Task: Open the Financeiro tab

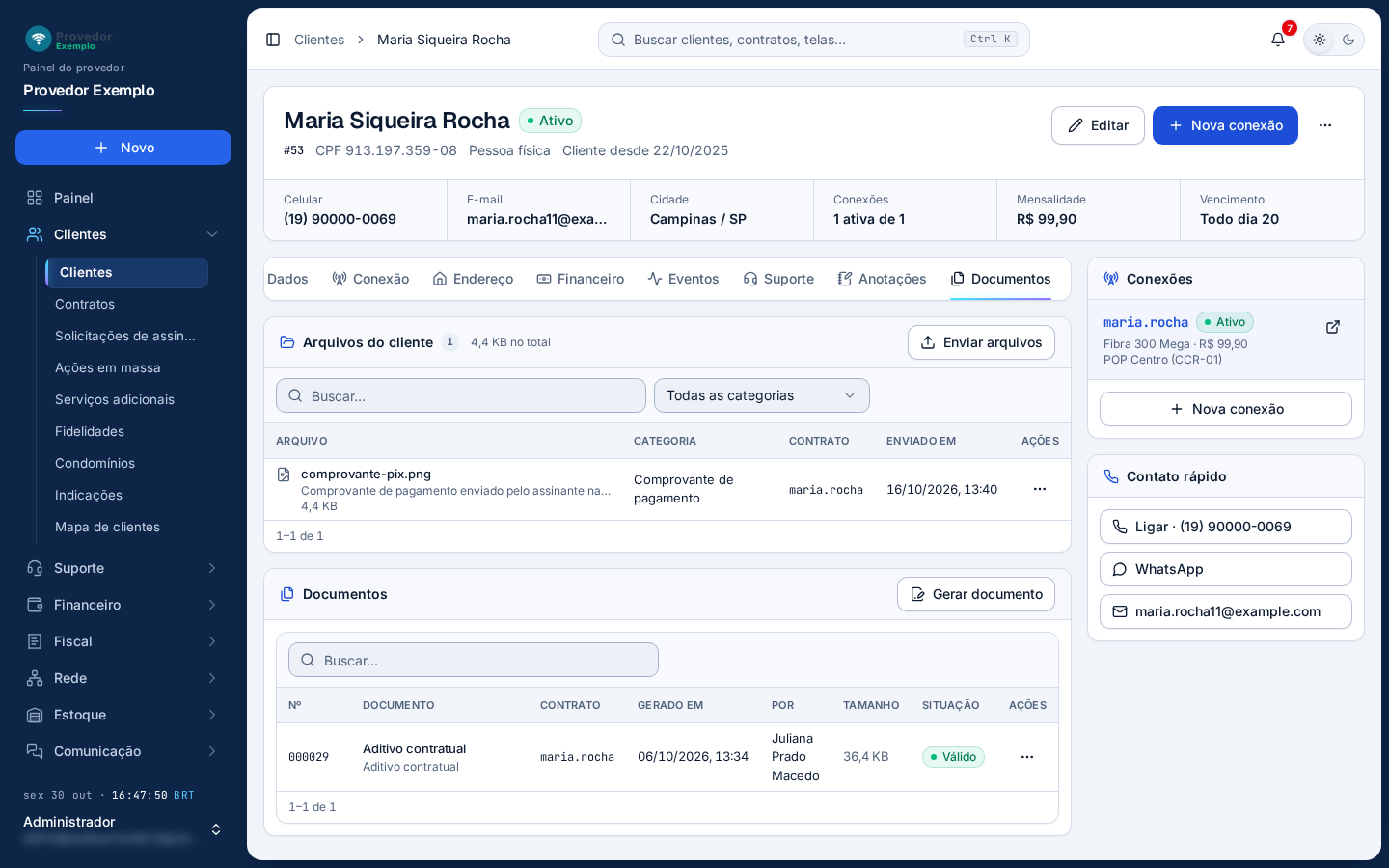Action: tap(581, 279)
